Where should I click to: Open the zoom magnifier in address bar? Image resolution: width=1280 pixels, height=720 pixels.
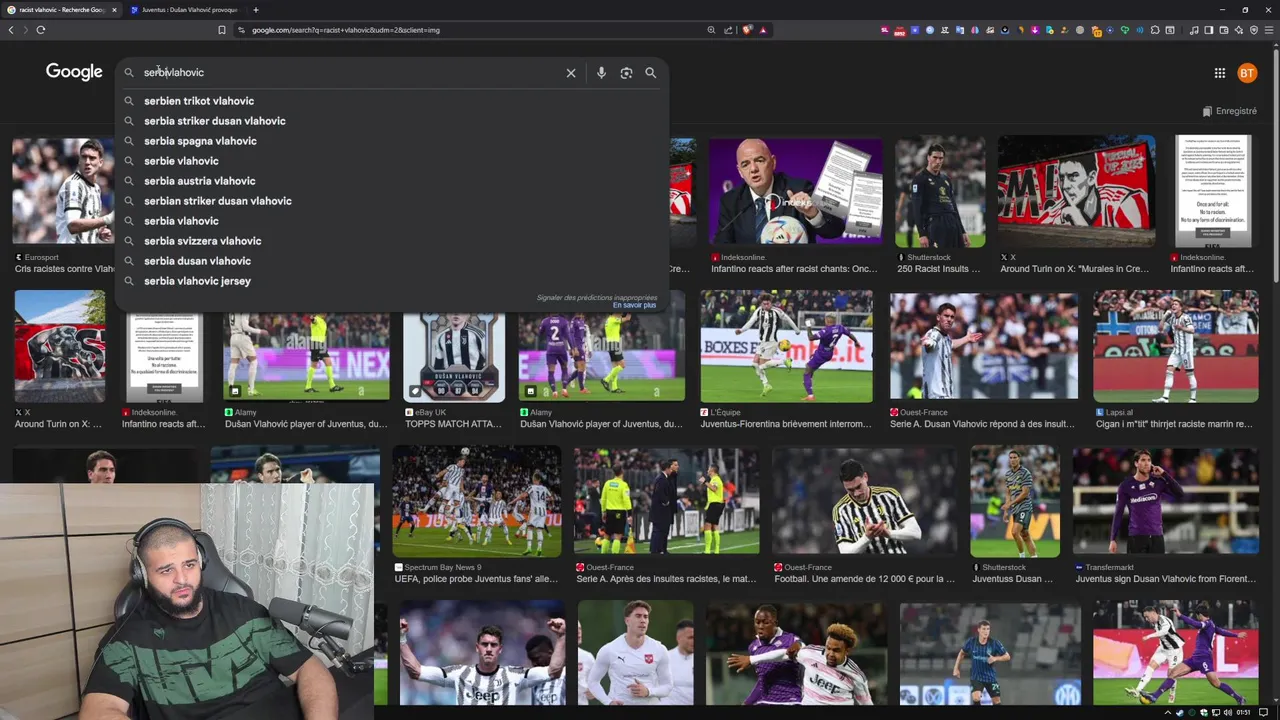[x=711, y=30]
